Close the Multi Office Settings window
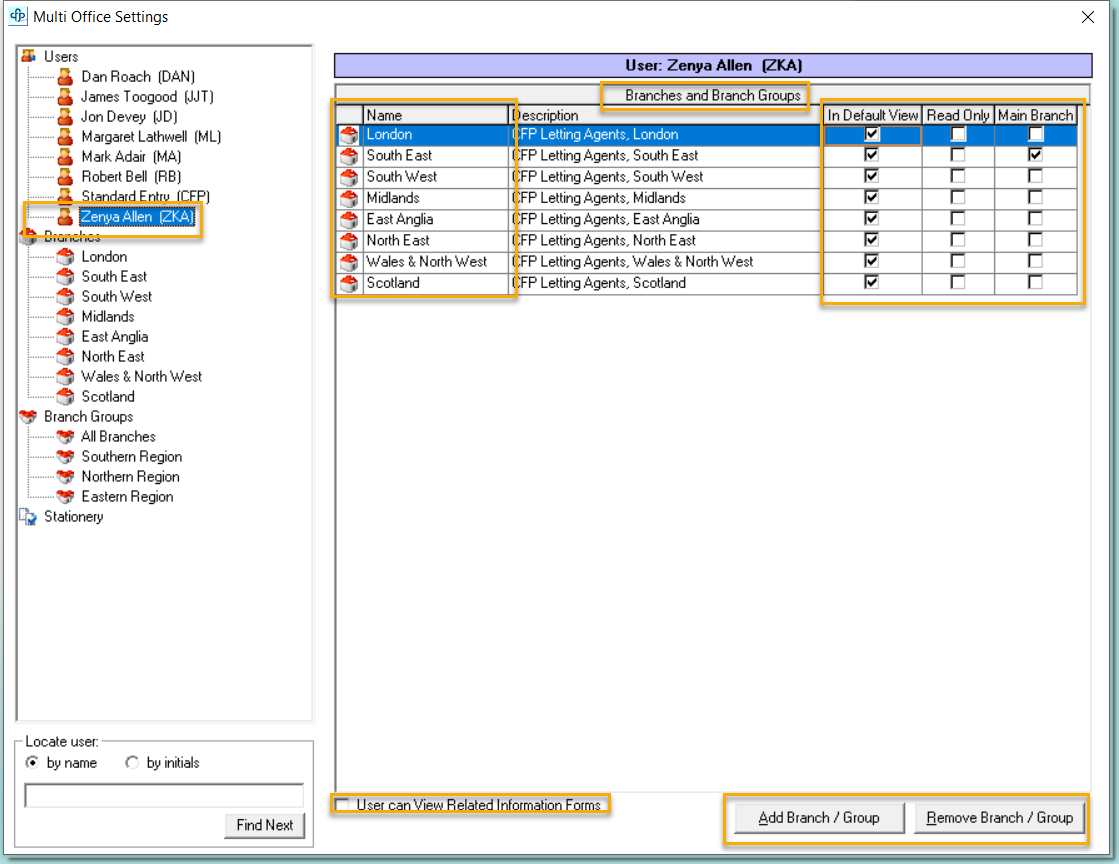 click(1088, 16)
